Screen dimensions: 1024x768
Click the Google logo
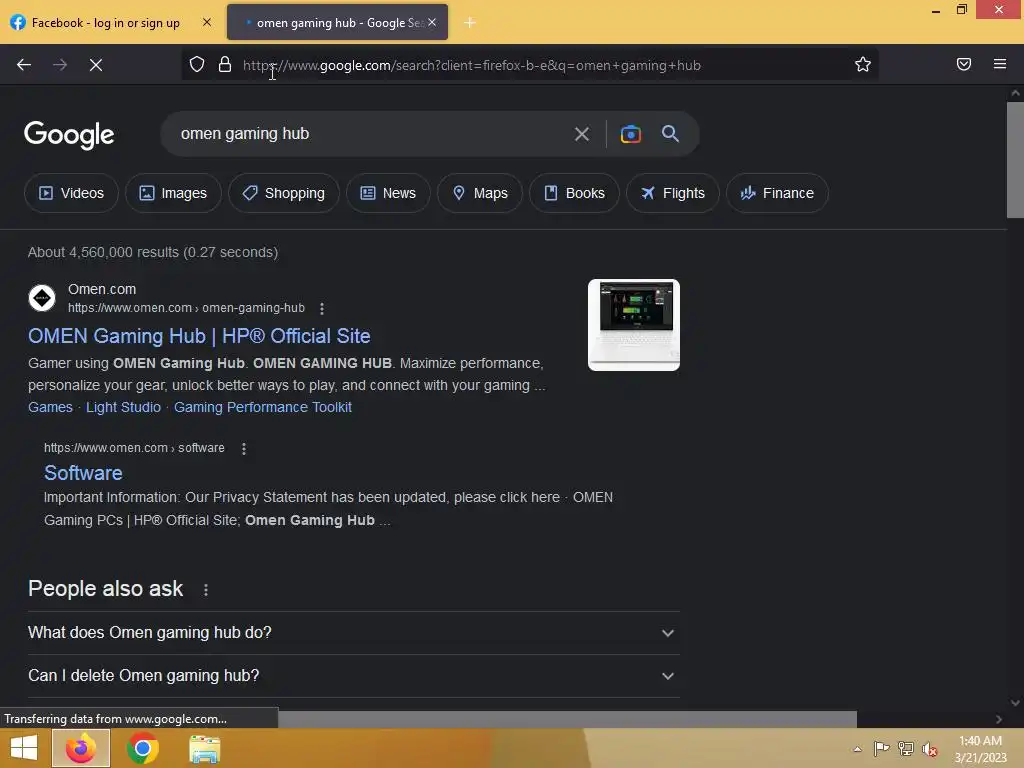(69, 135)
